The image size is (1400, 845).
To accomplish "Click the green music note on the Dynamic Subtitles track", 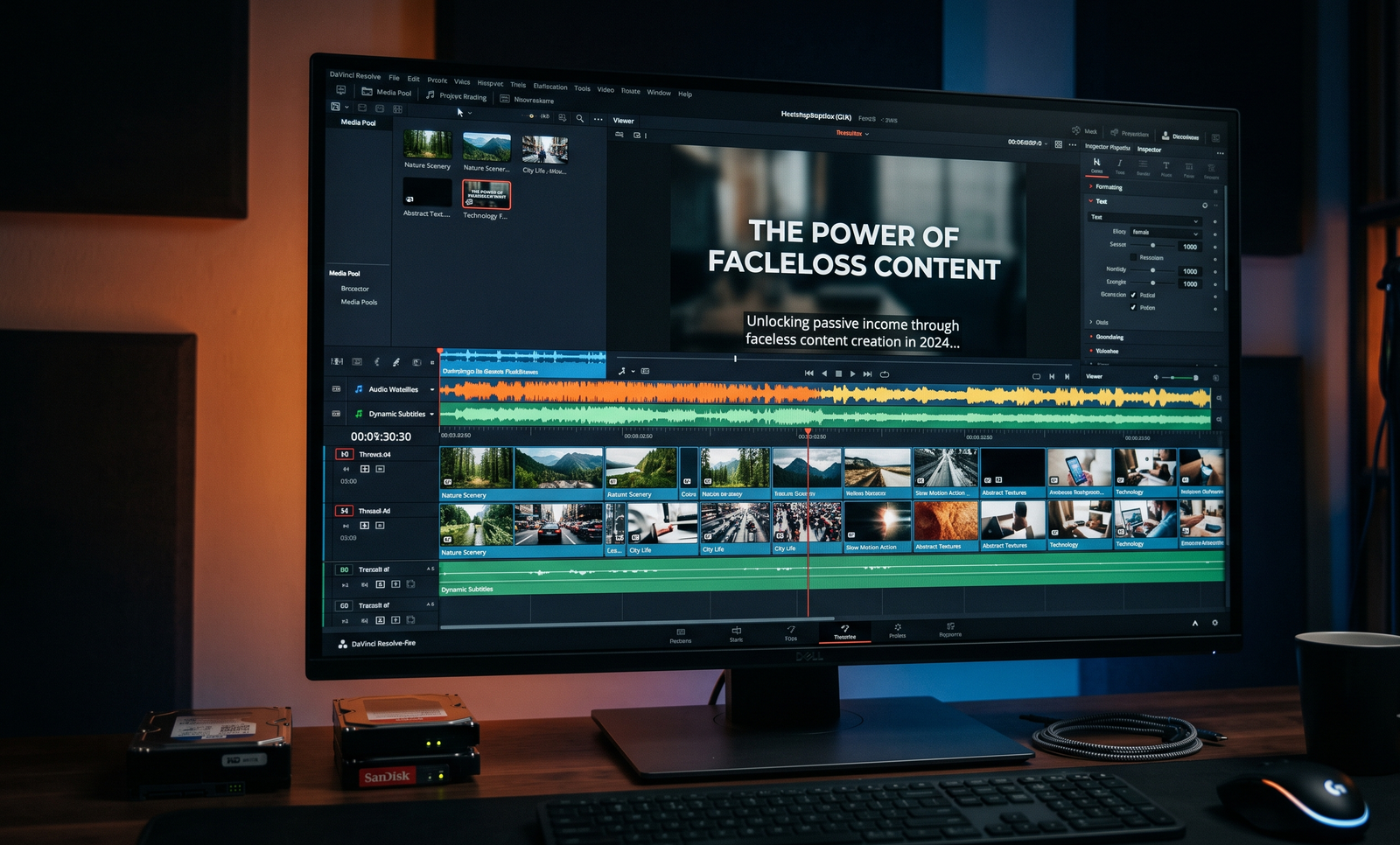I will click(359, 414).
